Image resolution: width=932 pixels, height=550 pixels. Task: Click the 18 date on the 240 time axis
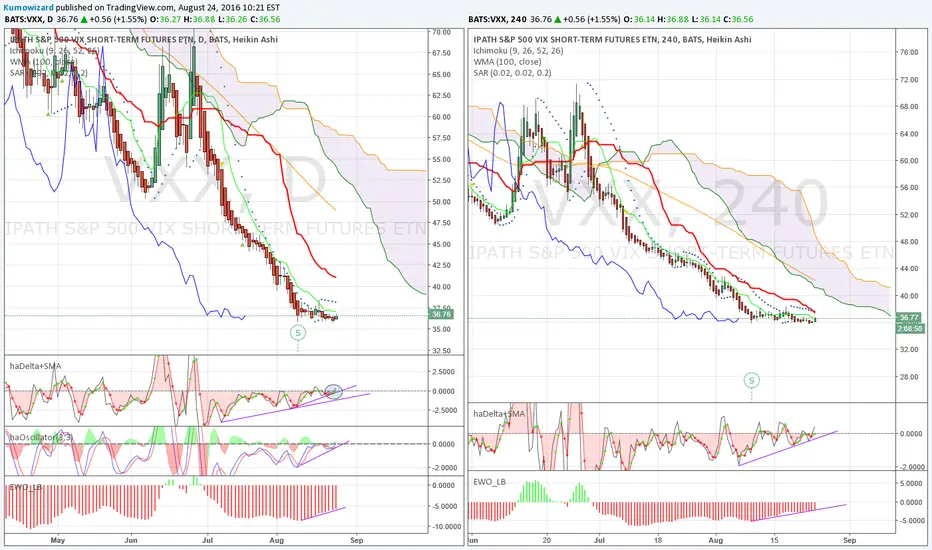[x=658, y=540]
